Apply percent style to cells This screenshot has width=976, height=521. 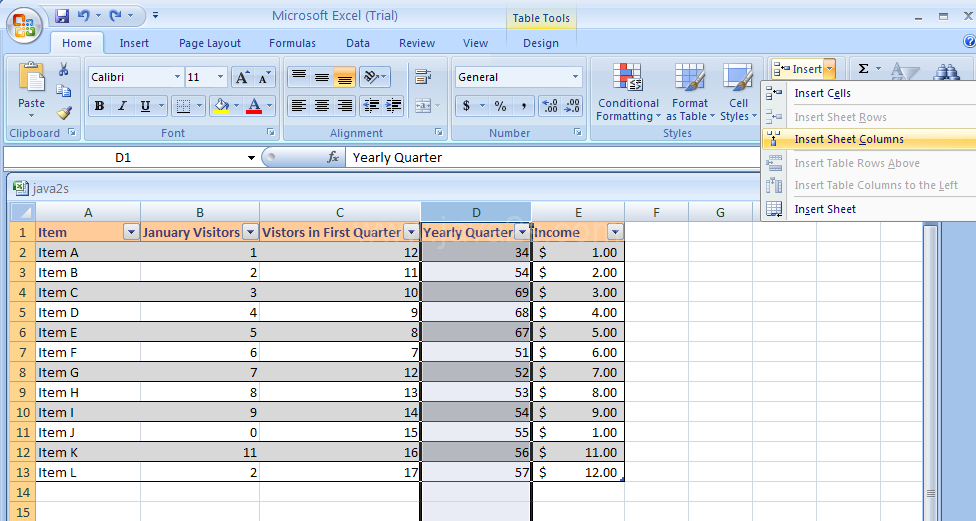click(500, 106)
